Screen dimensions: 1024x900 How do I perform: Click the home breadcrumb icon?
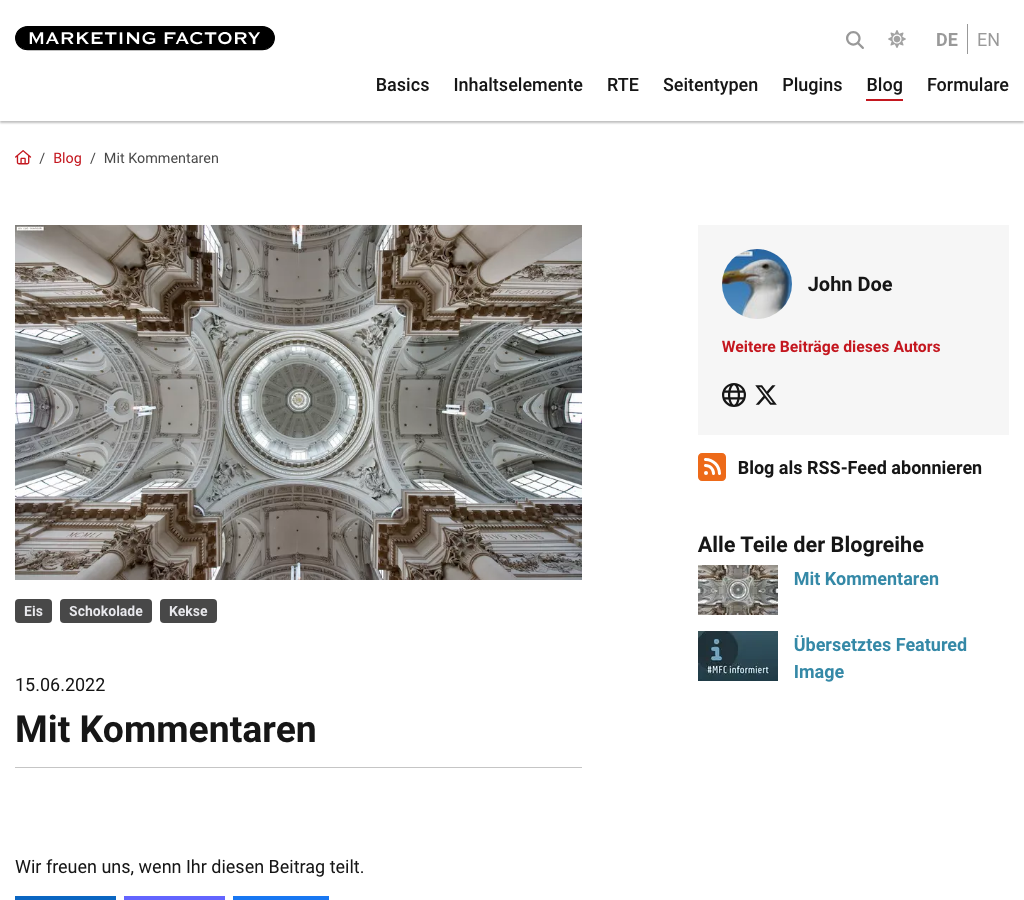click(23, 157)
